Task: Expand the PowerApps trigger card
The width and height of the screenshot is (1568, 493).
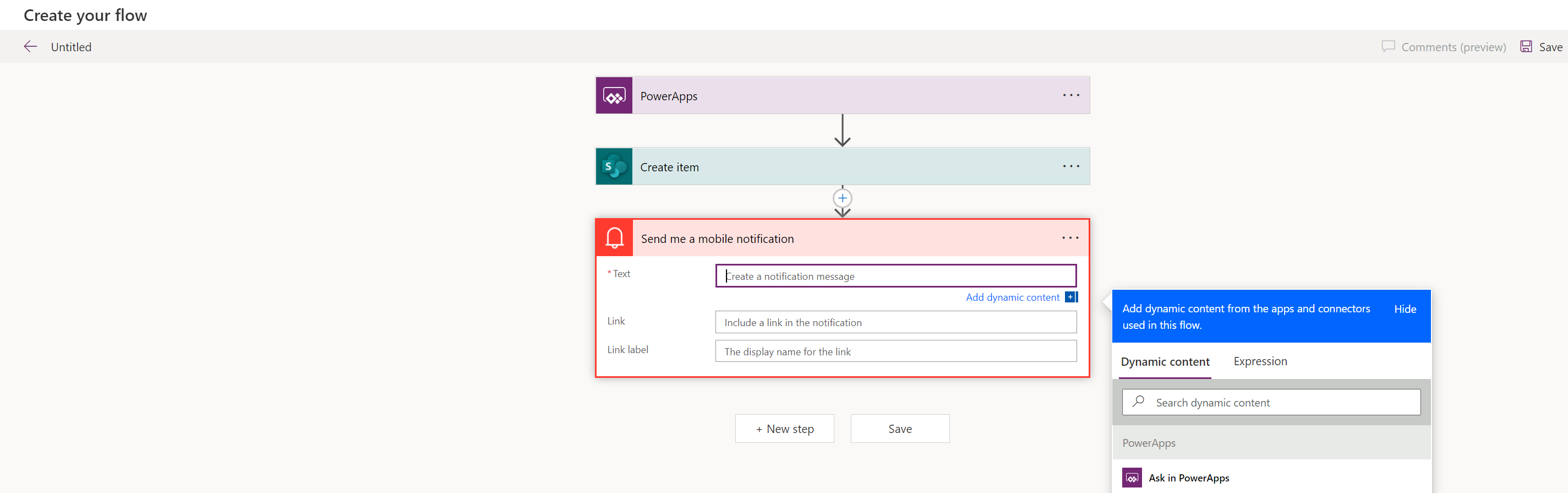Action: (x=843, y=96)
